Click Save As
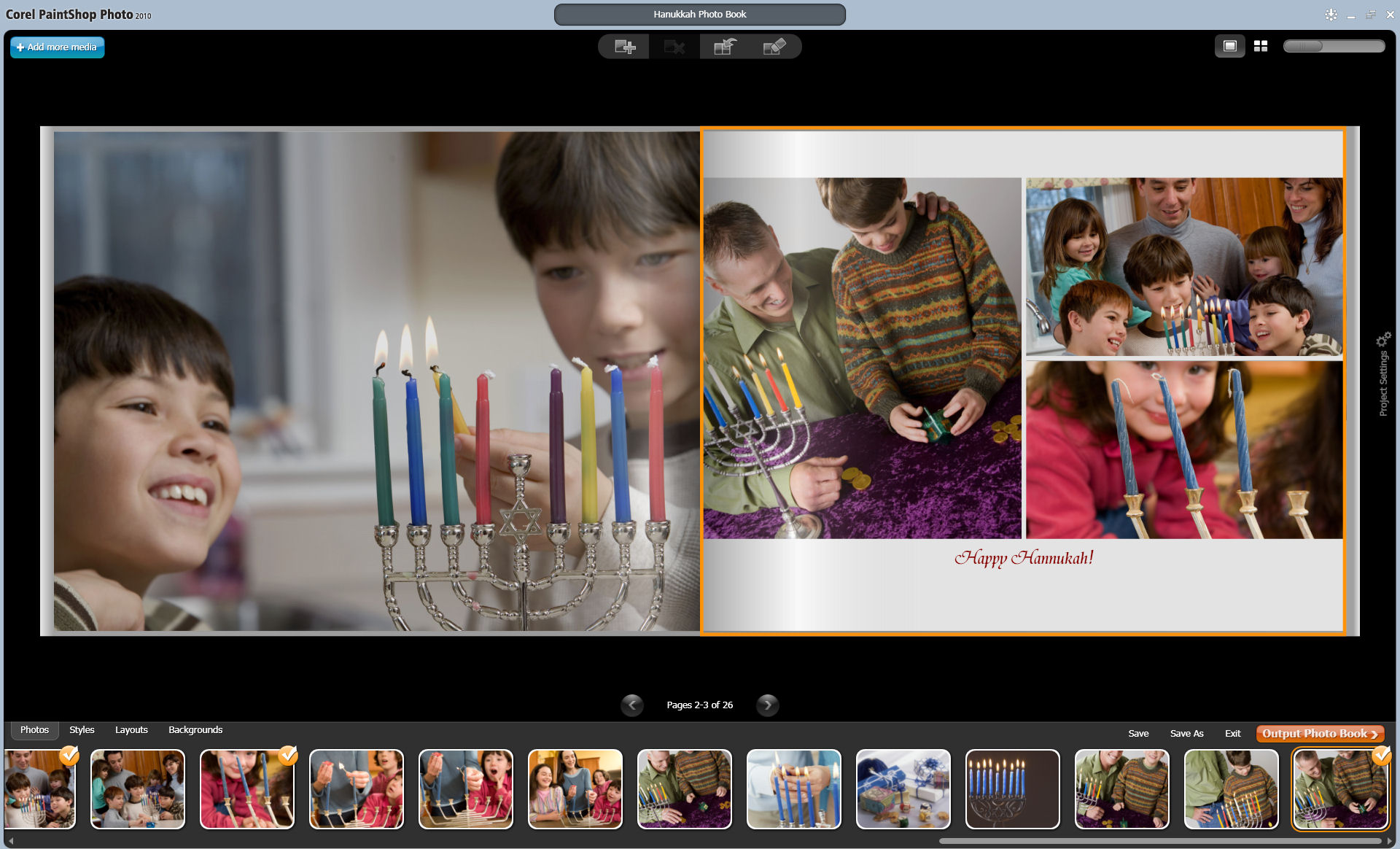 tap(1186, 734)
